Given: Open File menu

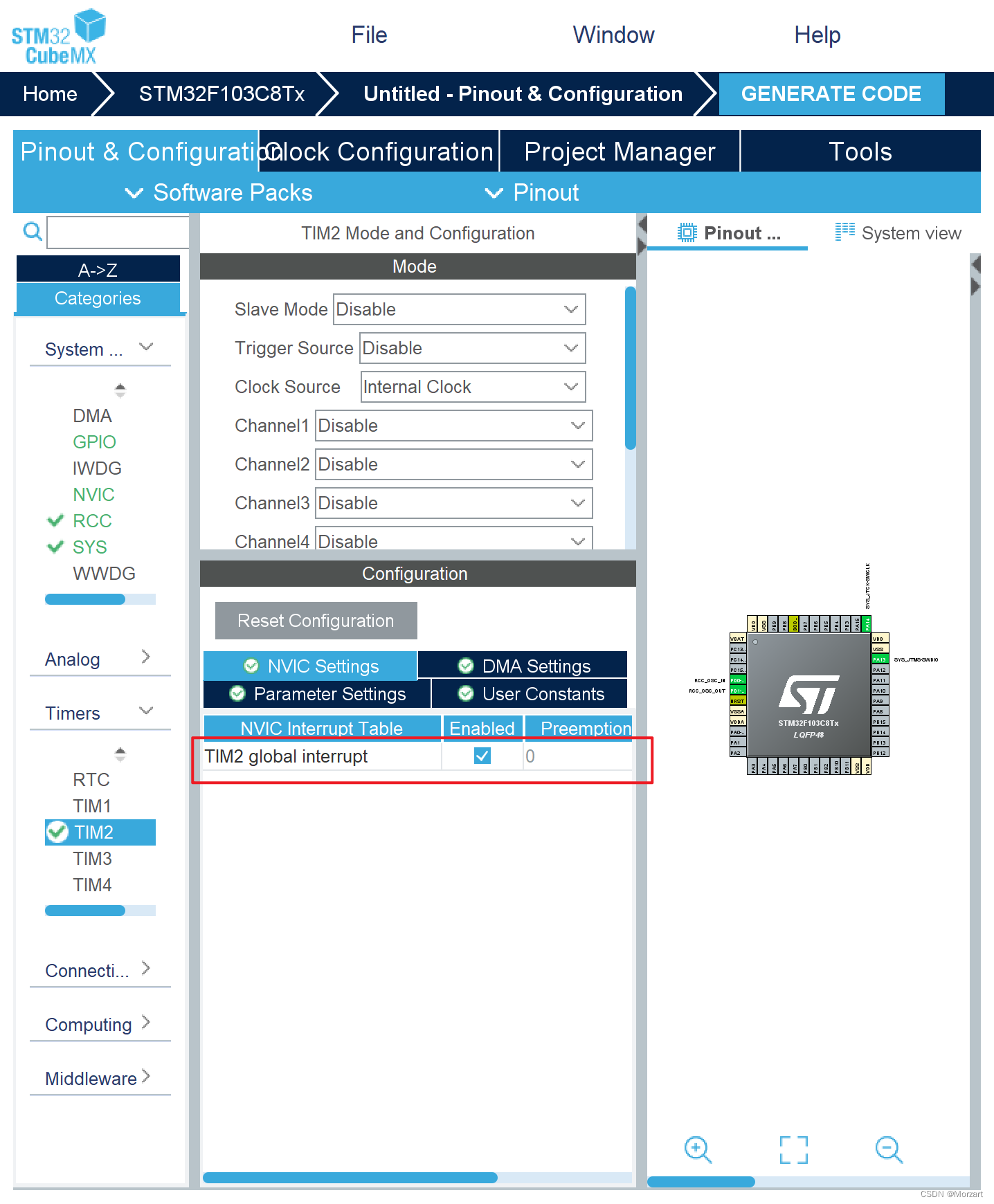Looking at the screenshot, I should pyautogui.click(x=369, y=35).
